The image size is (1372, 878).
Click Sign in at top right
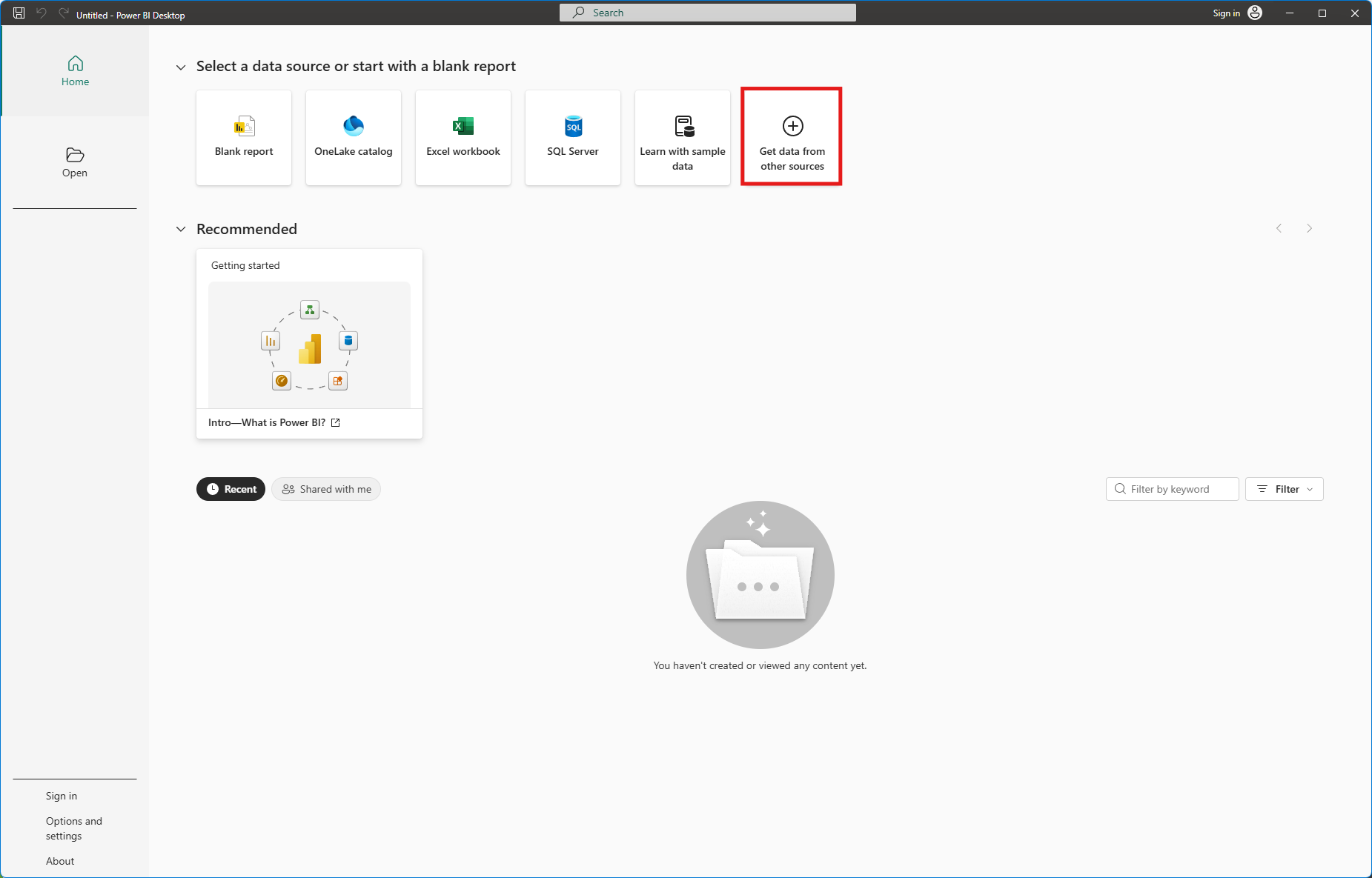[1226, 13]
